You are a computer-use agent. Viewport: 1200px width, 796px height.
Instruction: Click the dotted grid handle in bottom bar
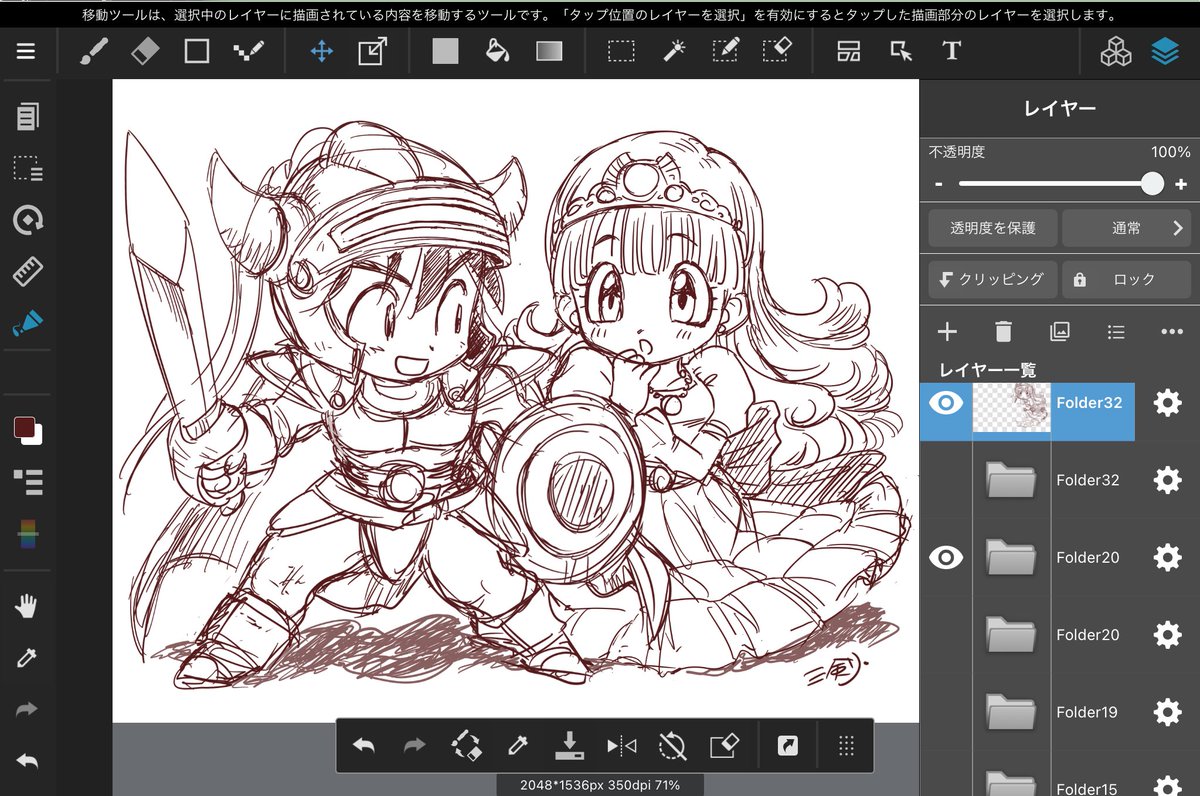pos(846,746)
